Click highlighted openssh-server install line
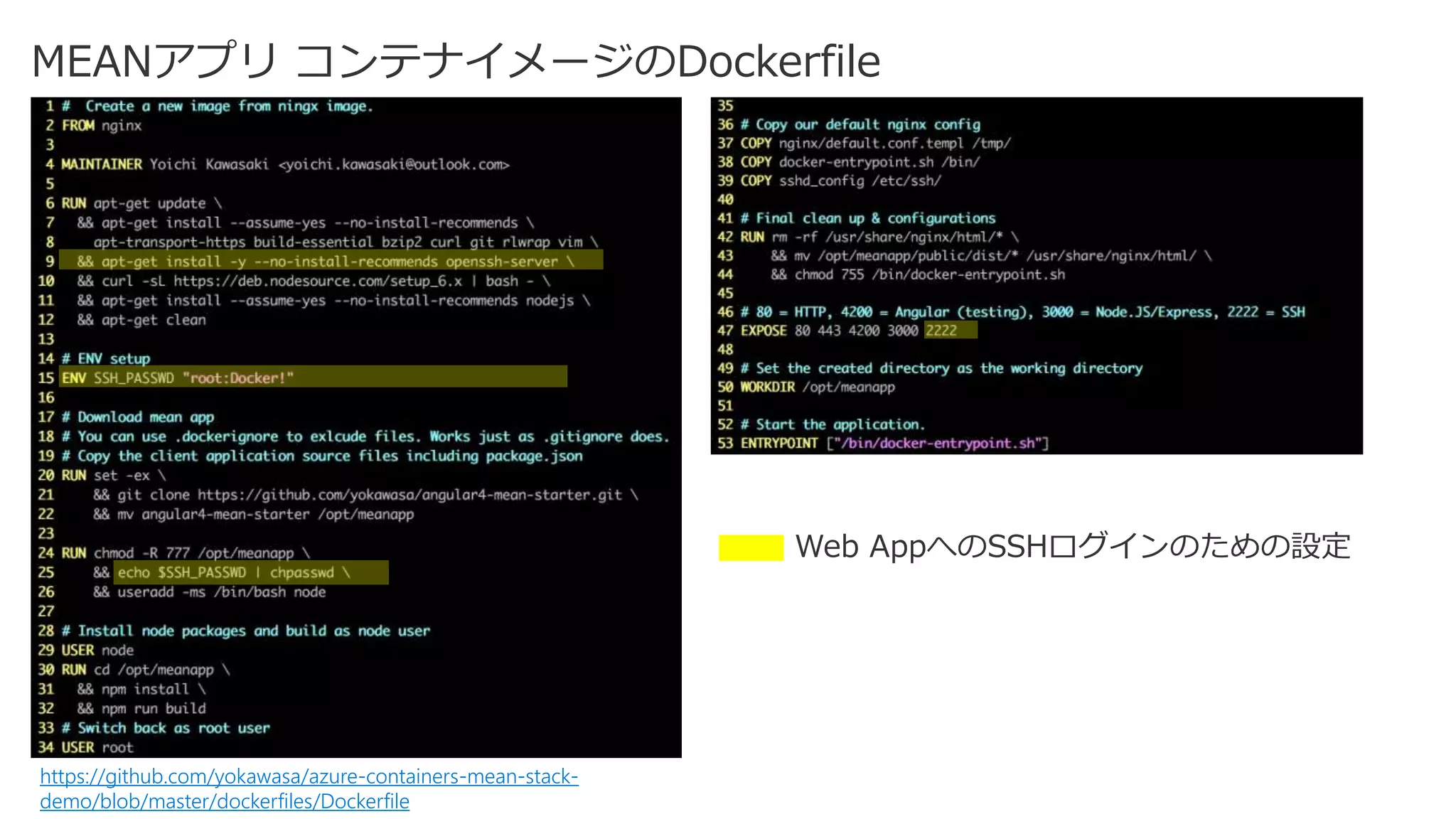Screen dimensions: 1456x819 (x=331, y=260)
